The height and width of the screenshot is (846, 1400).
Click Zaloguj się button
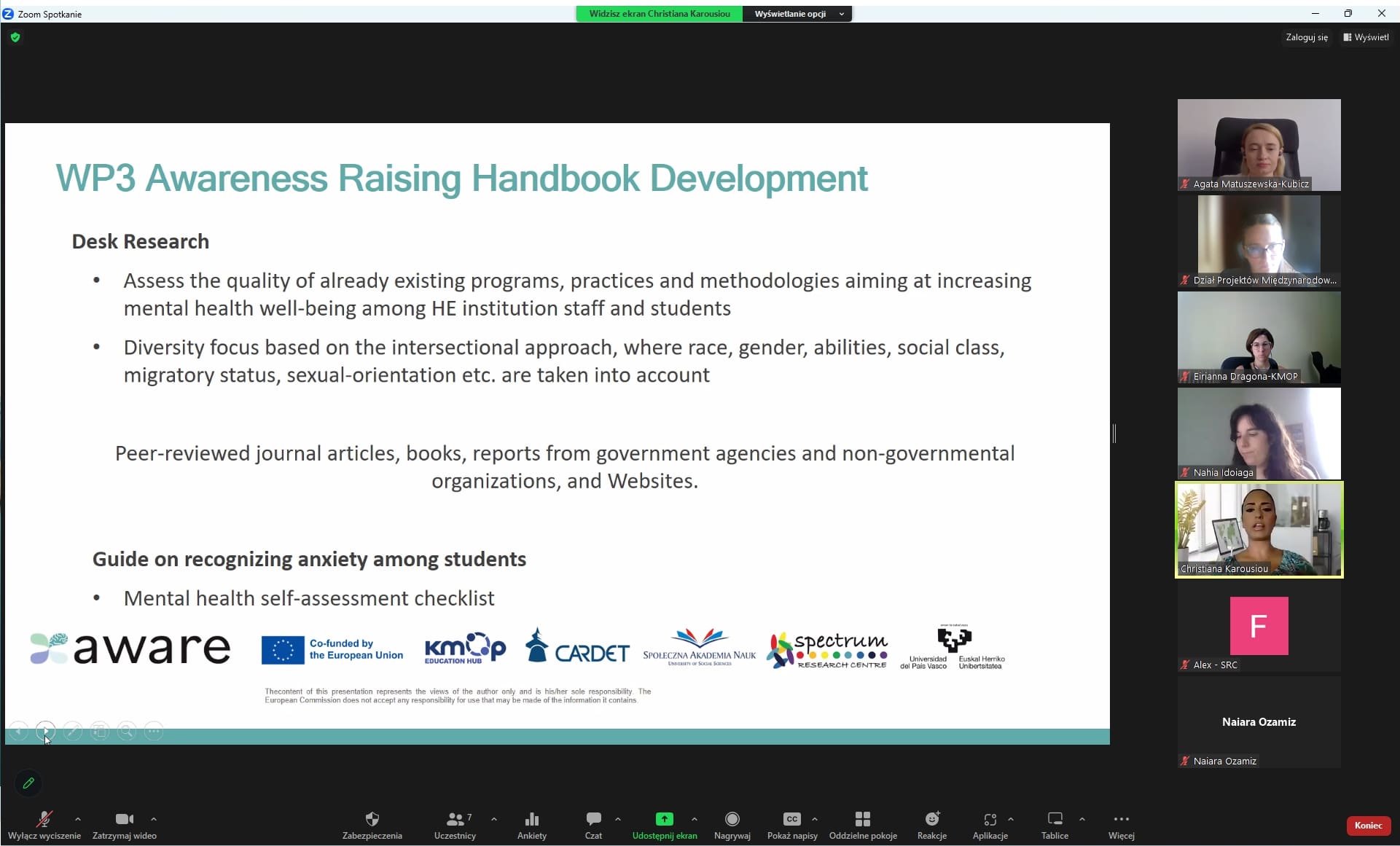[1307, 37]
